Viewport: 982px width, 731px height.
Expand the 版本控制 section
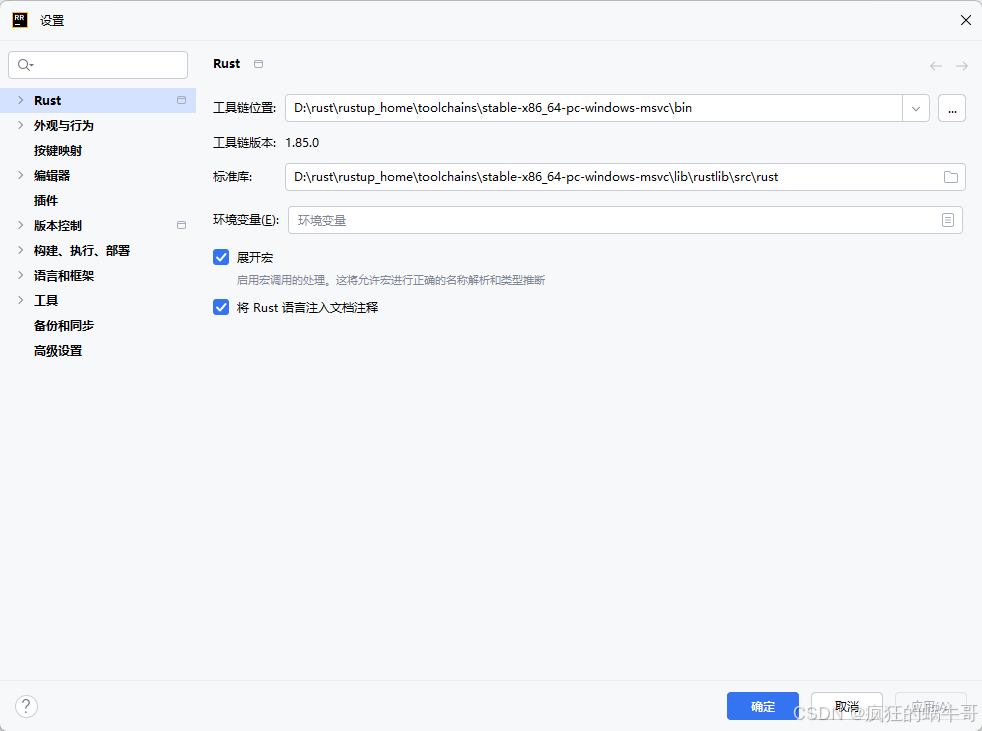pyautogui.click(x=21, y=225)
